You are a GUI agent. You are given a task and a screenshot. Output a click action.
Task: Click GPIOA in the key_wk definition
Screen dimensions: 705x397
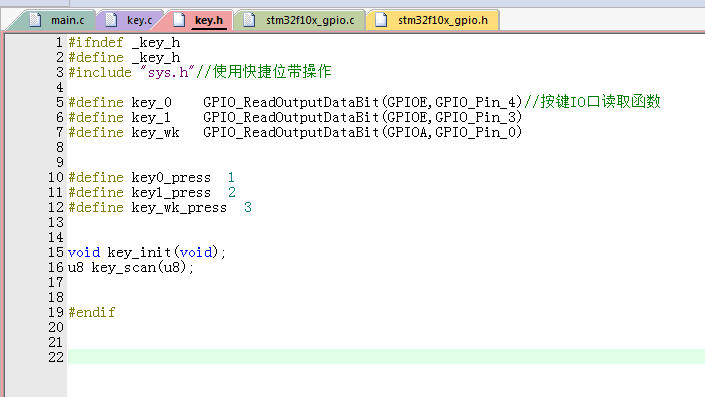click(x=407, y=133)
